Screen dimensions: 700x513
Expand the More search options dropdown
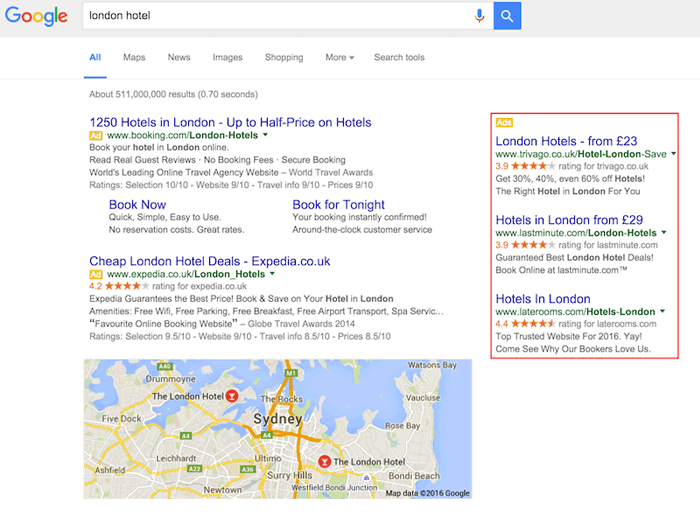[x=339, y=58]
